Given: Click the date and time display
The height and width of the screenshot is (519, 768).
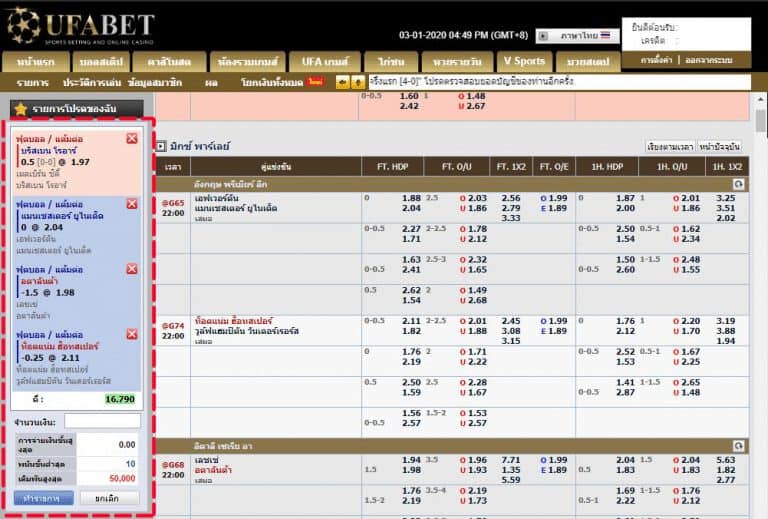Looking at the screenshot, I should 463,35.
